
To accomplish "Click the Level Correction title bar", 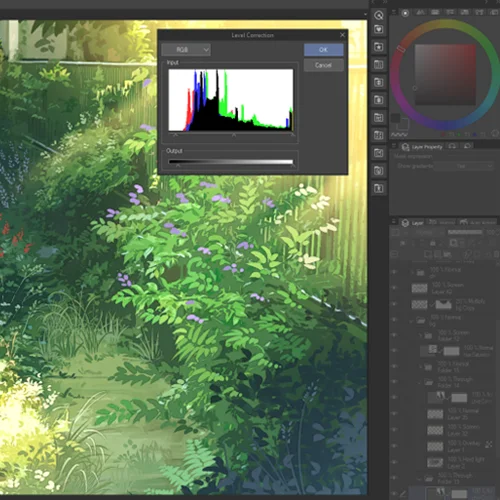I will 252,35.
